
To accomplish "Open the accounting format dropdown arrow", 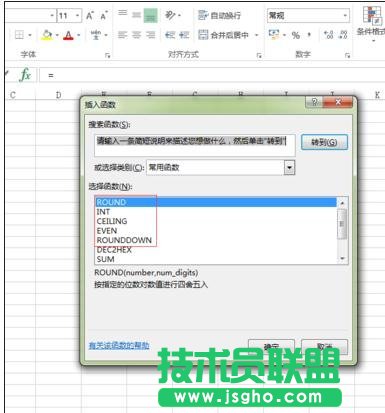I will (x=284, y=35).
